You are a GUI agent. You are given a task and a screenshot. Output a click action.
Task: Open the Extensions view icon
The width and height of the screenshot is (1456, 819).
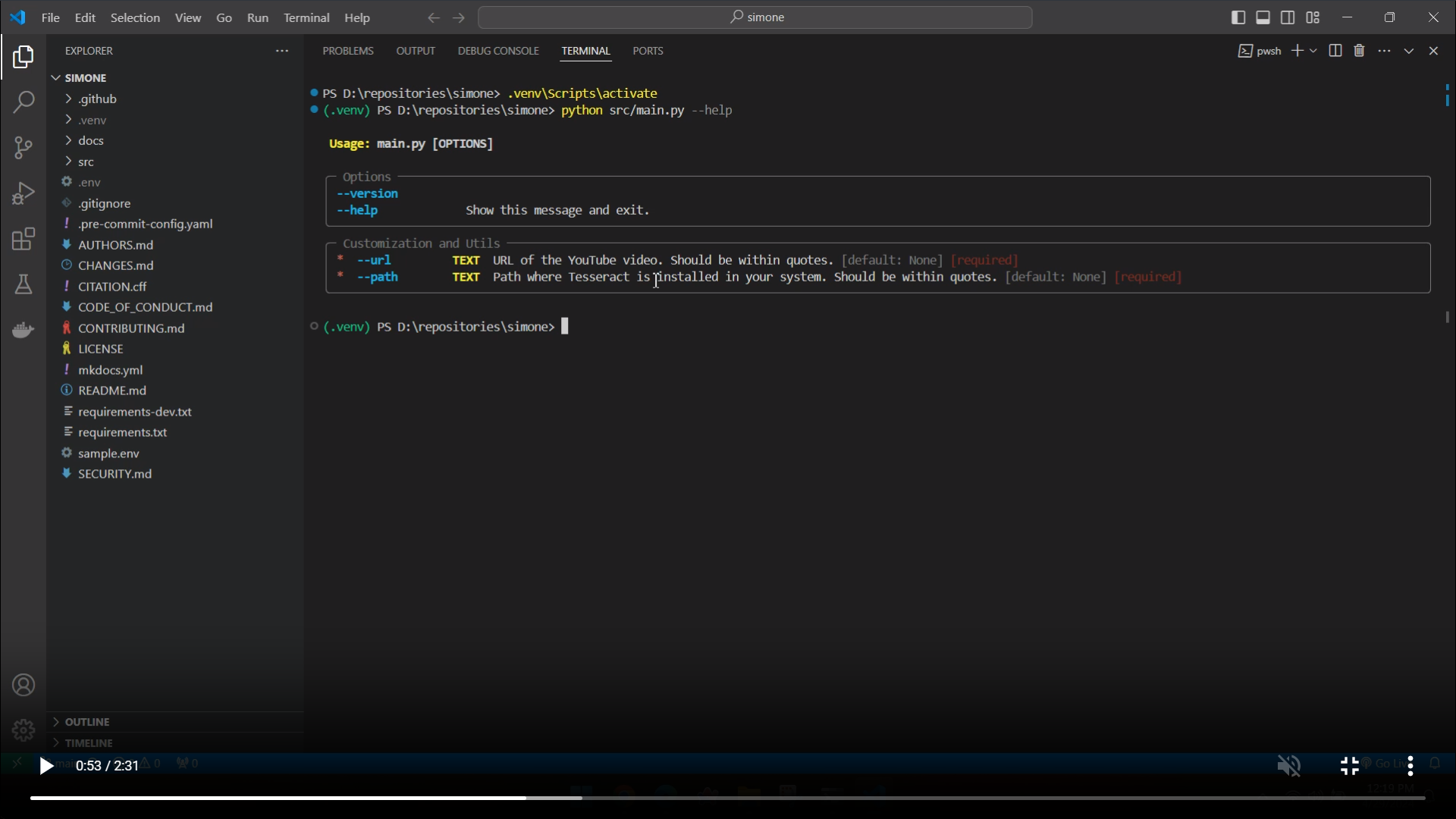24,240
